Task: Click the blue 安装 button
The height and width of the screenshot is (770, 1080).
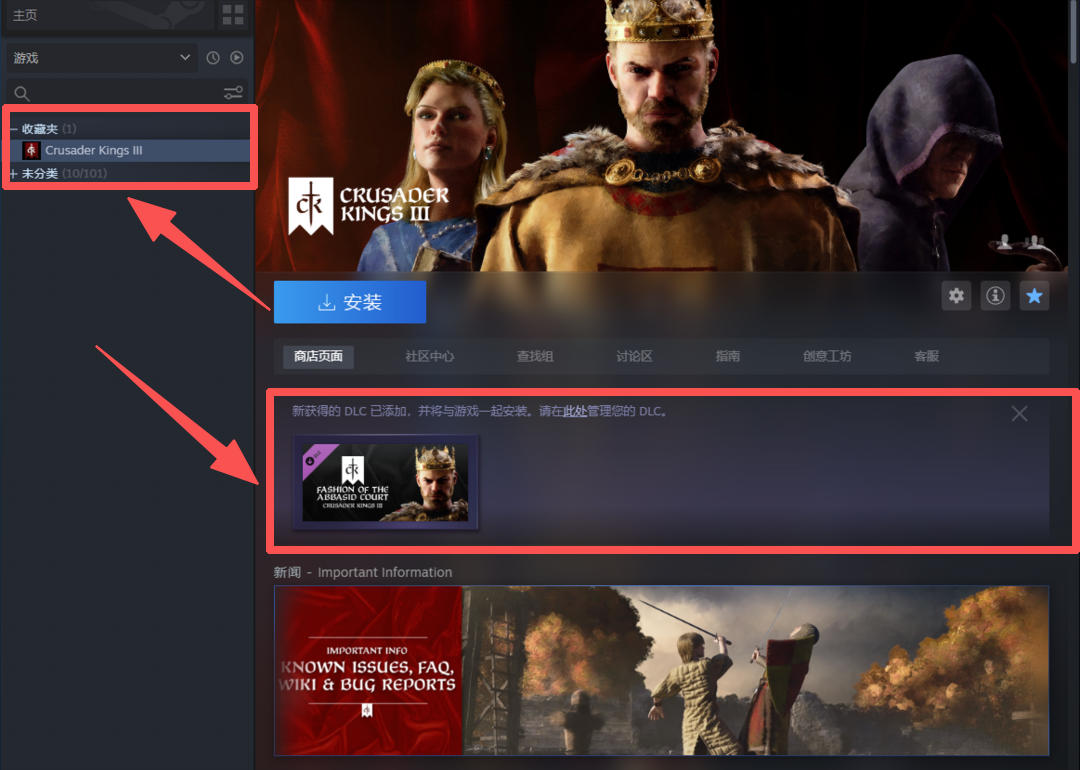Action: pyautogui.click(x=350, y=302)
